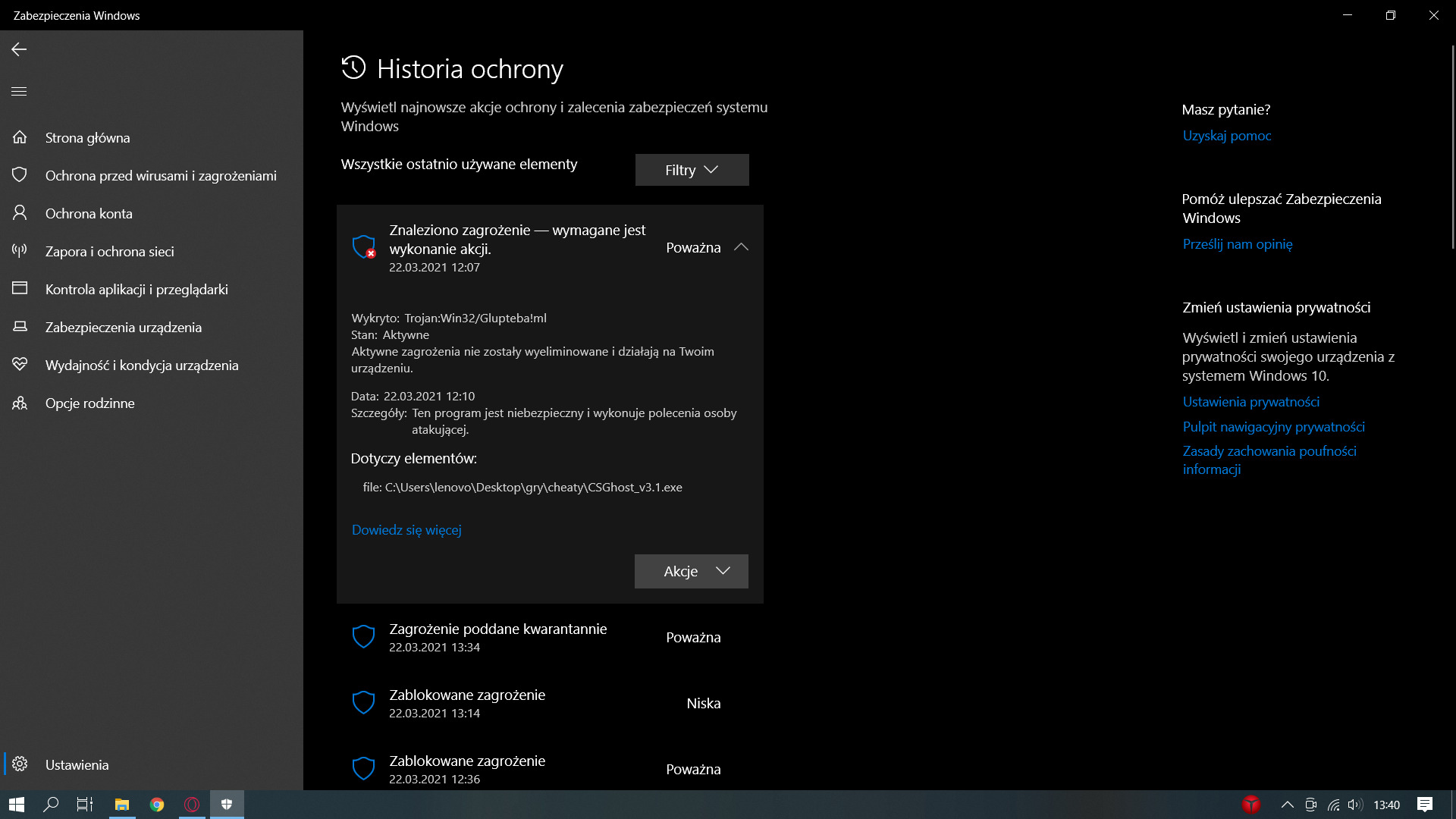The image size is (1456, 819).
Task: Click the gear icon for Ustawienia
Action: pyautogui.click(x=20, y=764)
